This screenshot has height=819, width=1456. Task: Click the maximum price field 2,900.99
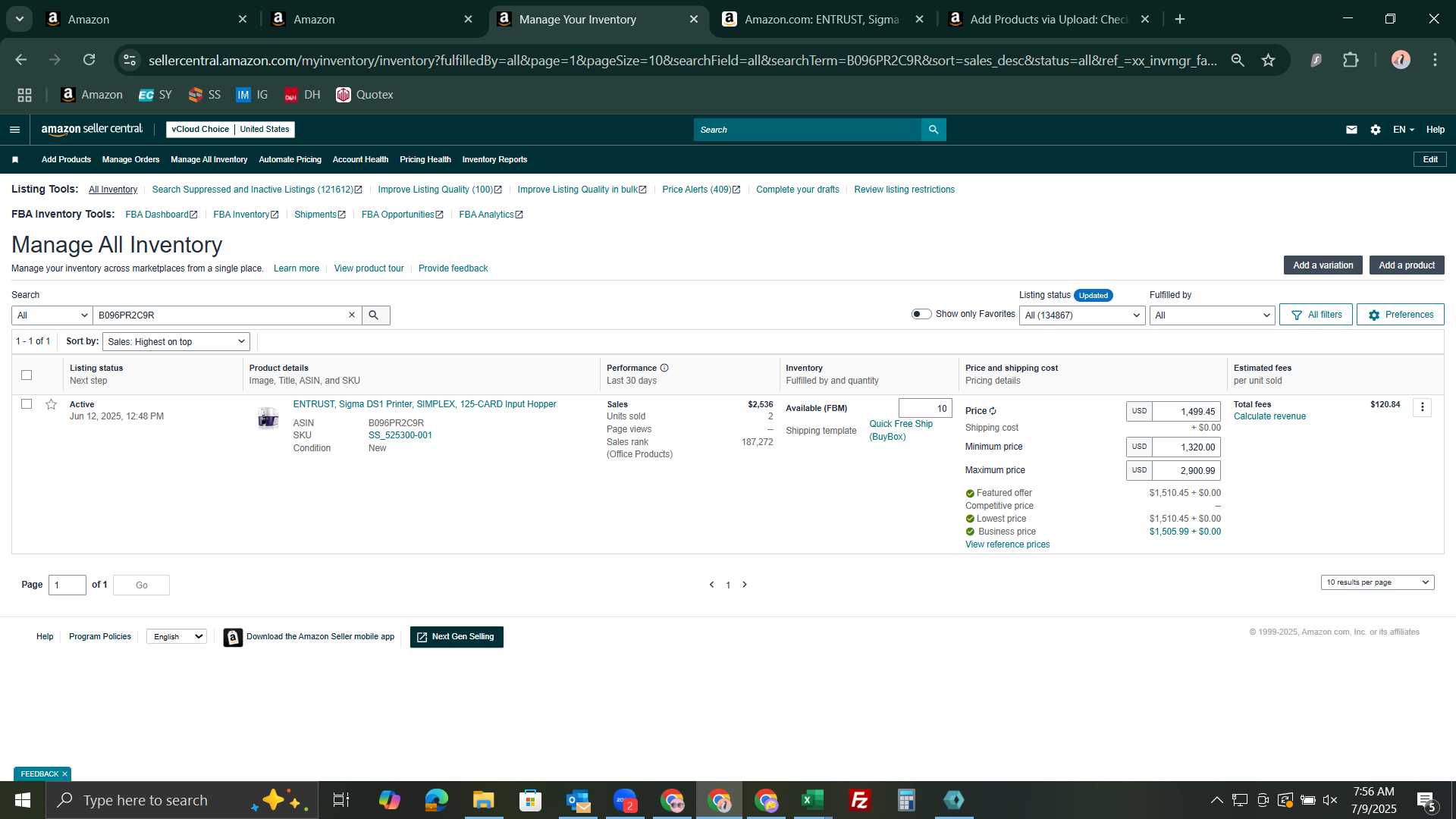[1186, 470]
